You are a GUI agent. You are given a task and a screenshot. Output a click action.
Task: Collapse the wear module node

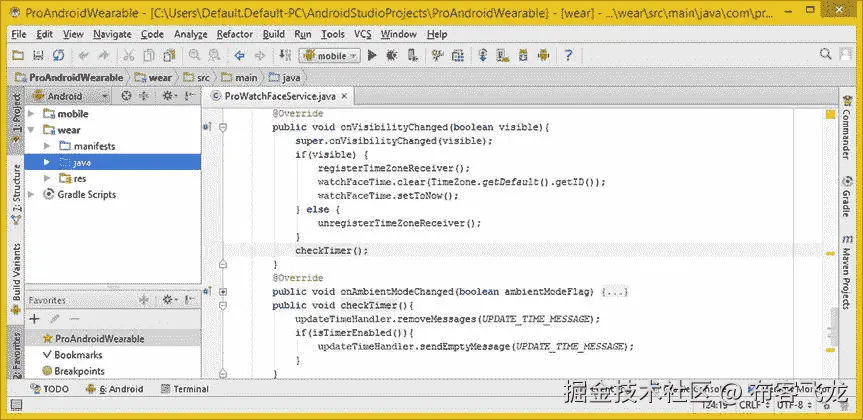31,130
